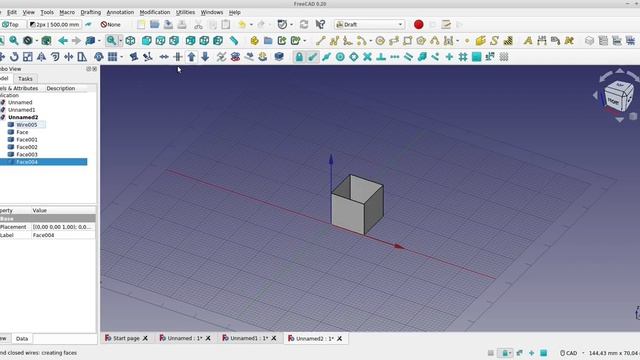Screen dimensions: 640x360
Task: Click the Hatch tool icon
Action: click(x=508, y=40)
